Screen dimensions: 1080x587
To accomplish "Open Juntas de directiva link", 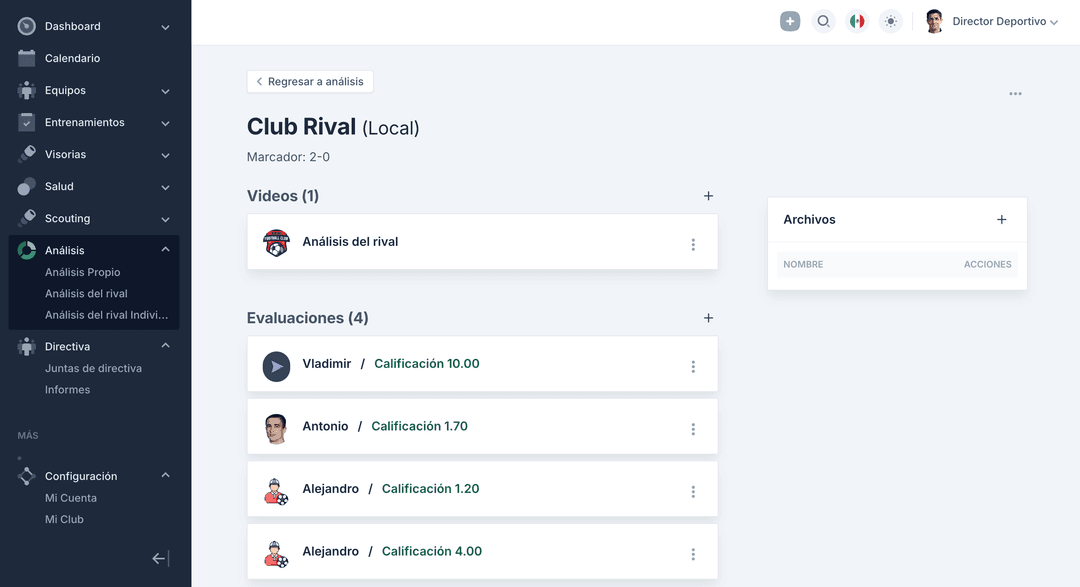I will point(93,368).
